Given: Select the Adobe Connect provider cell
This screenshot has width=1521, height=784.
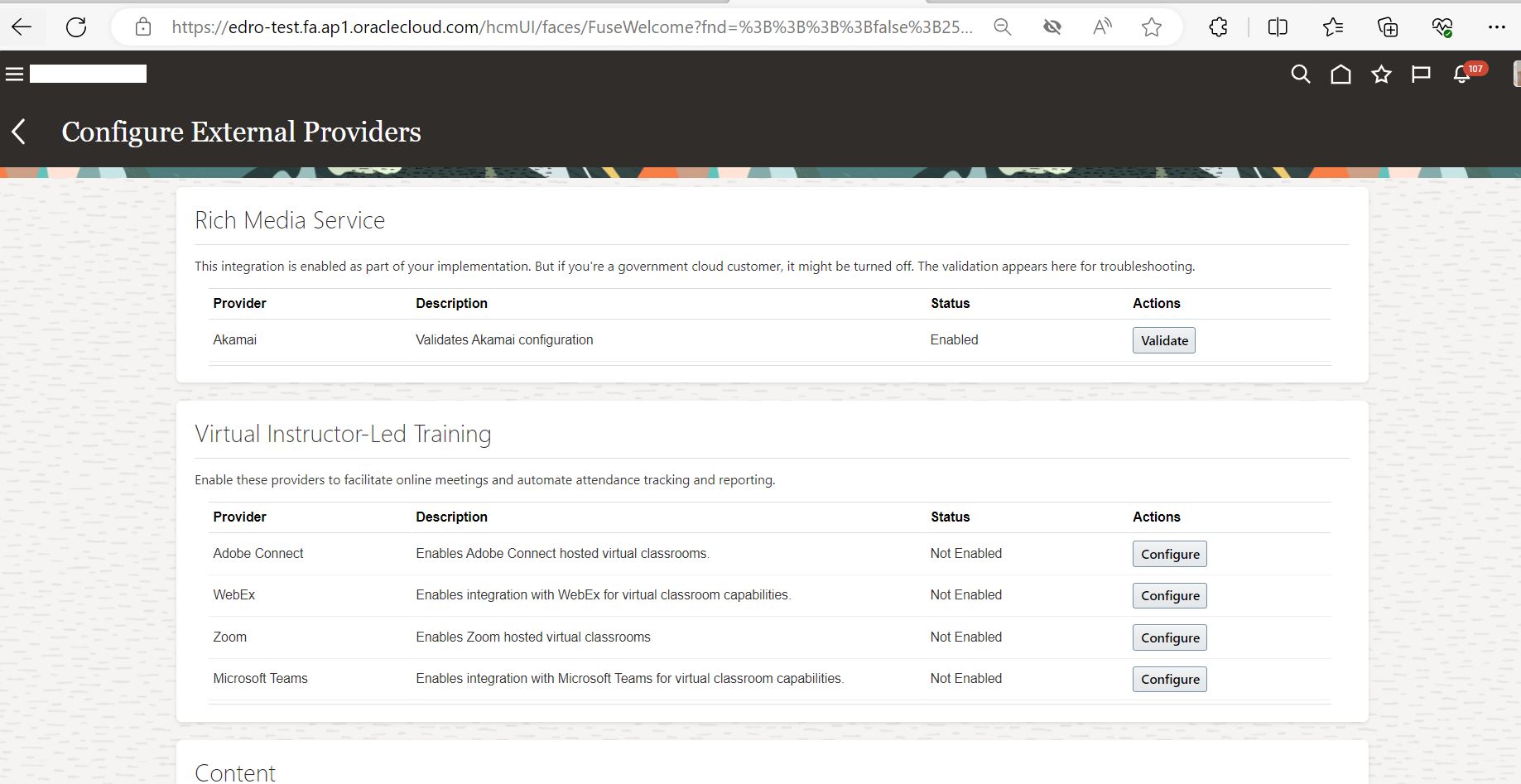Looking at the screenshot, I should (x=258, y=553).
